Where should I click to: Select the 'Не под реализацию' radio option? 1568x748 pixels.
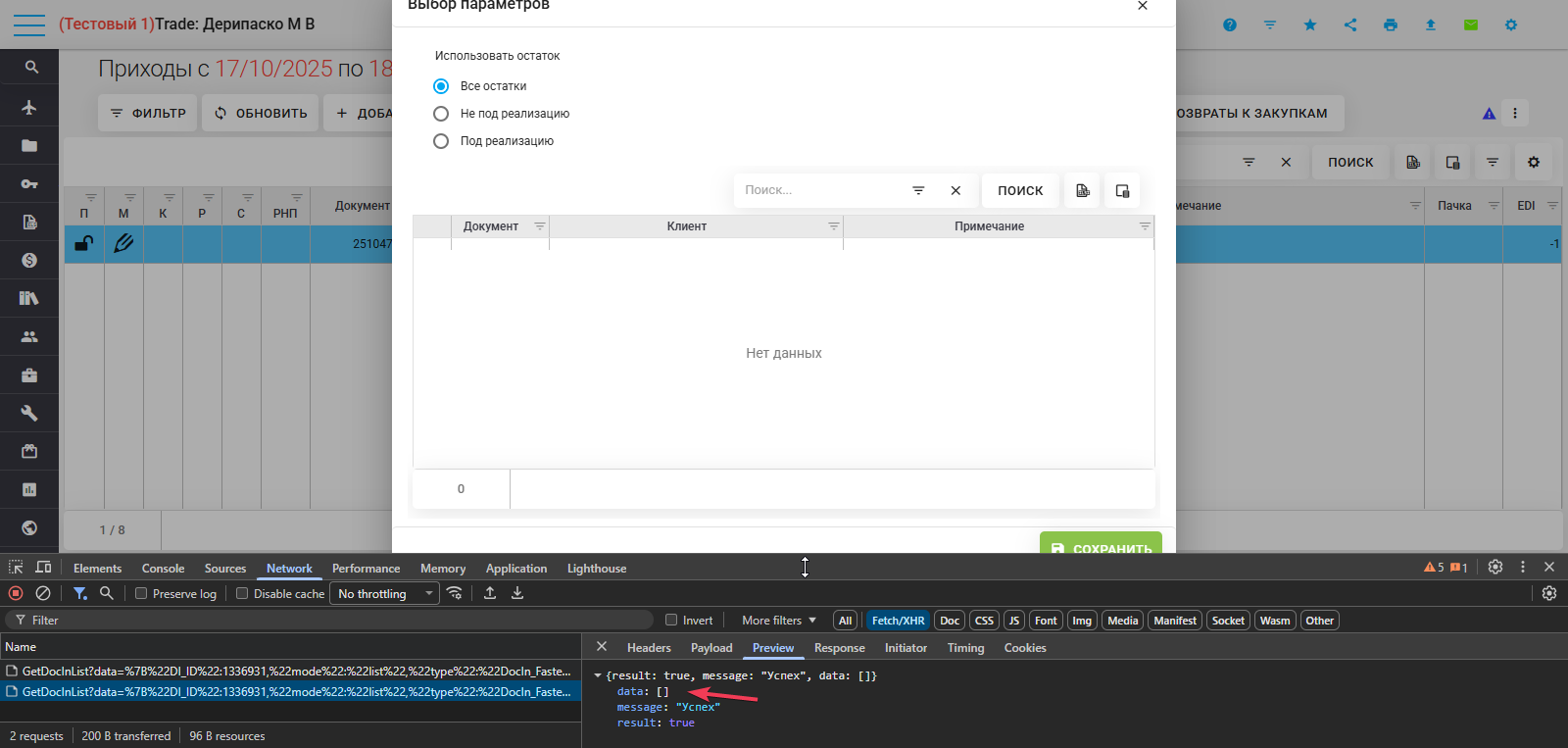click(441, 114)
